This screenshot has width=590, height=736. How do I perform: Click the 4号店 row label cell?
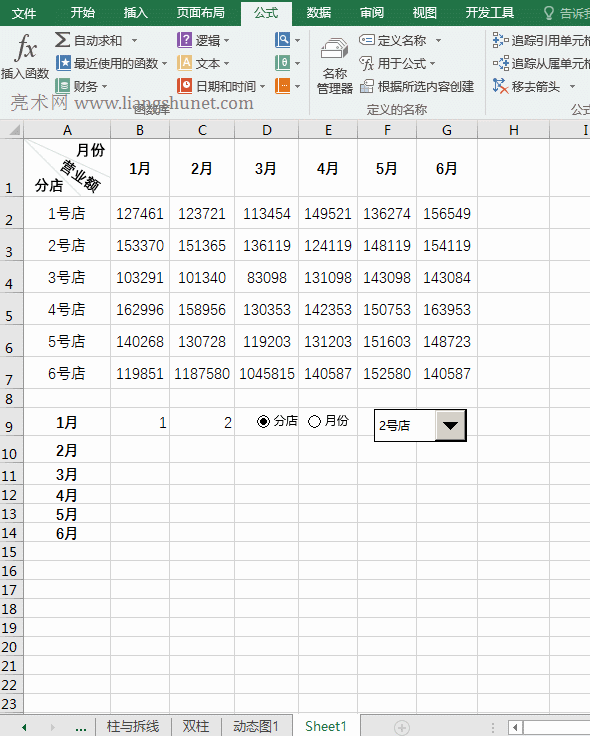[x=67, y=309]
